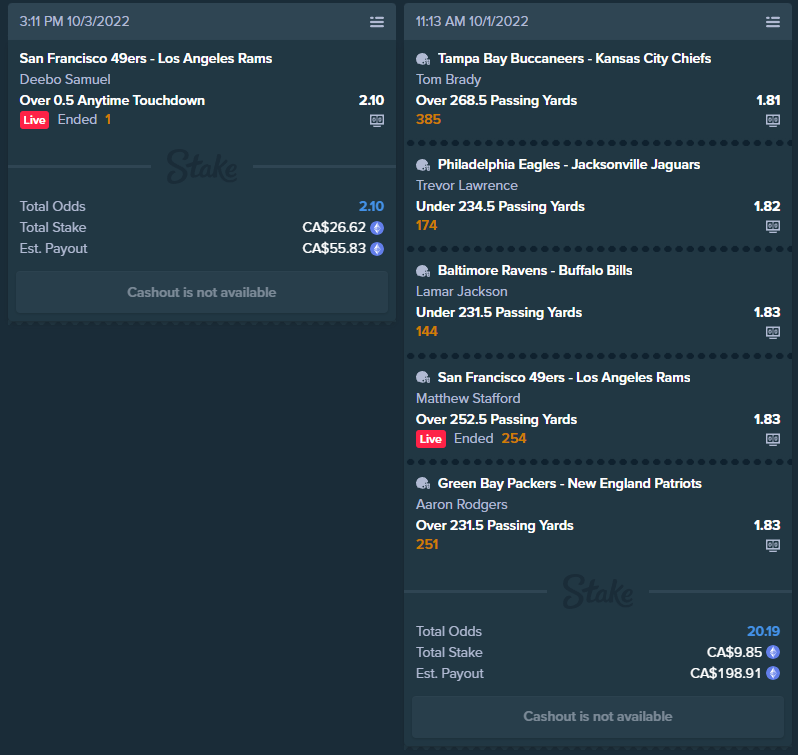Select Deebo Samuel player name
798x755 pixels.
[65, 79]
